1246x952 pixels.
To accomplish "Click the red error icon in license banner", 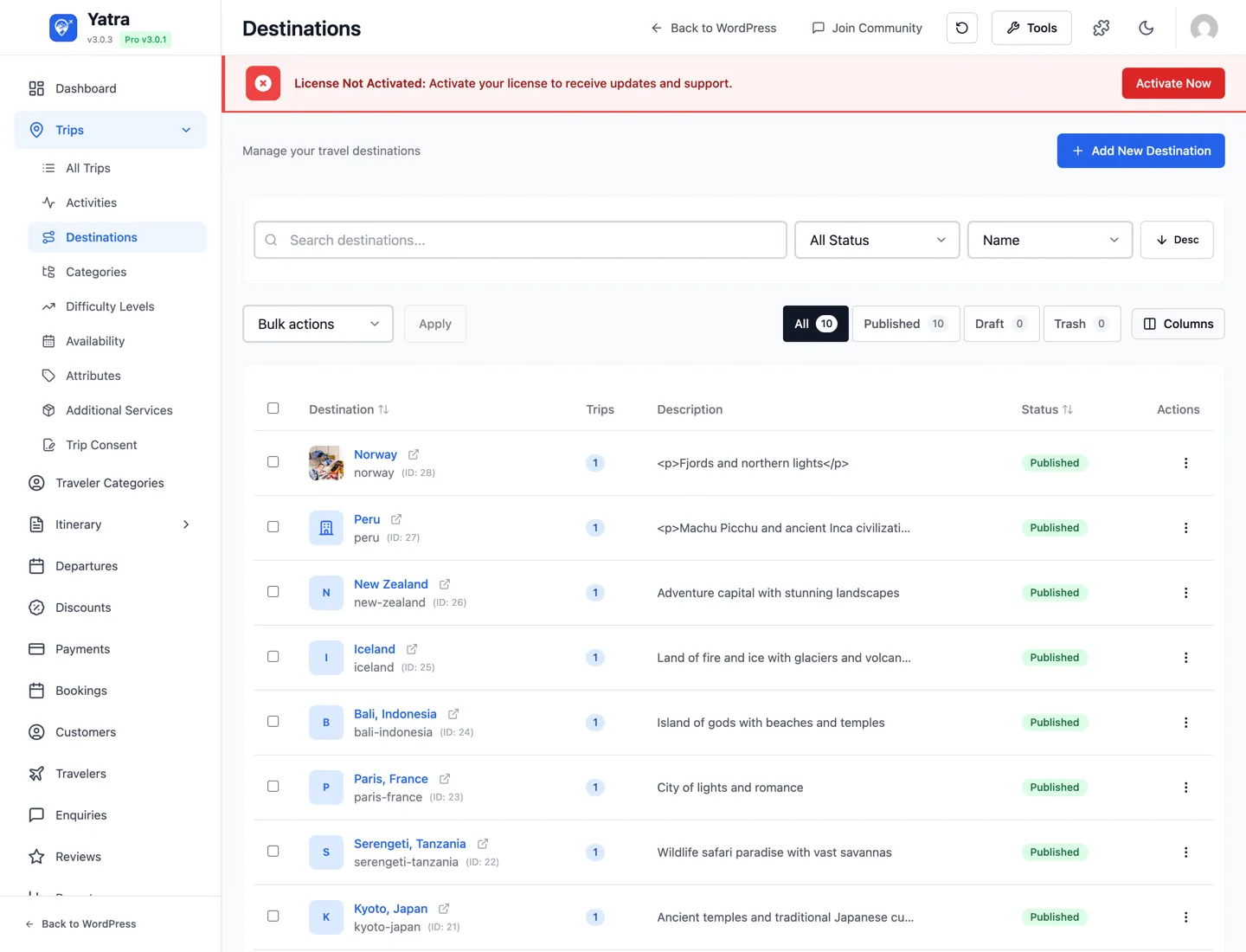I will click(x=263, y=83).
